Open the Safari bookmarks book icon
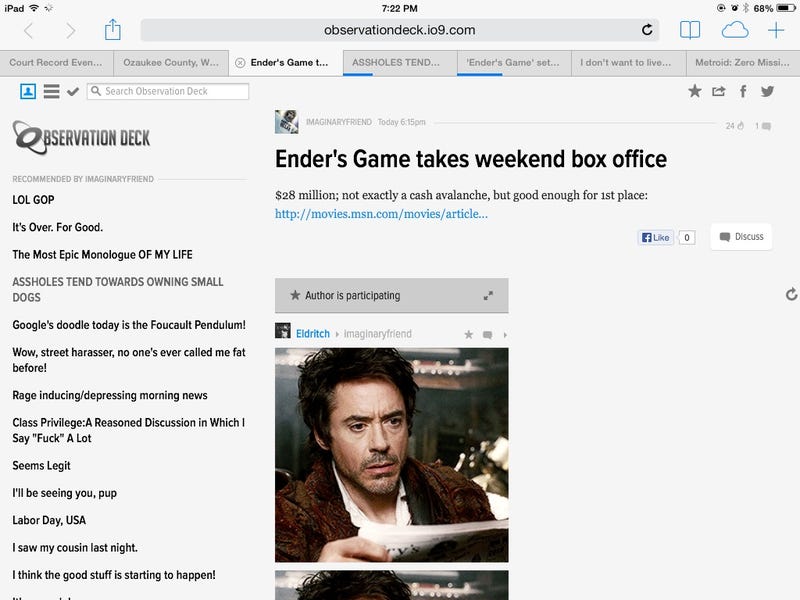The width and height of the screenshot is (800, 600). coord(690,30)
